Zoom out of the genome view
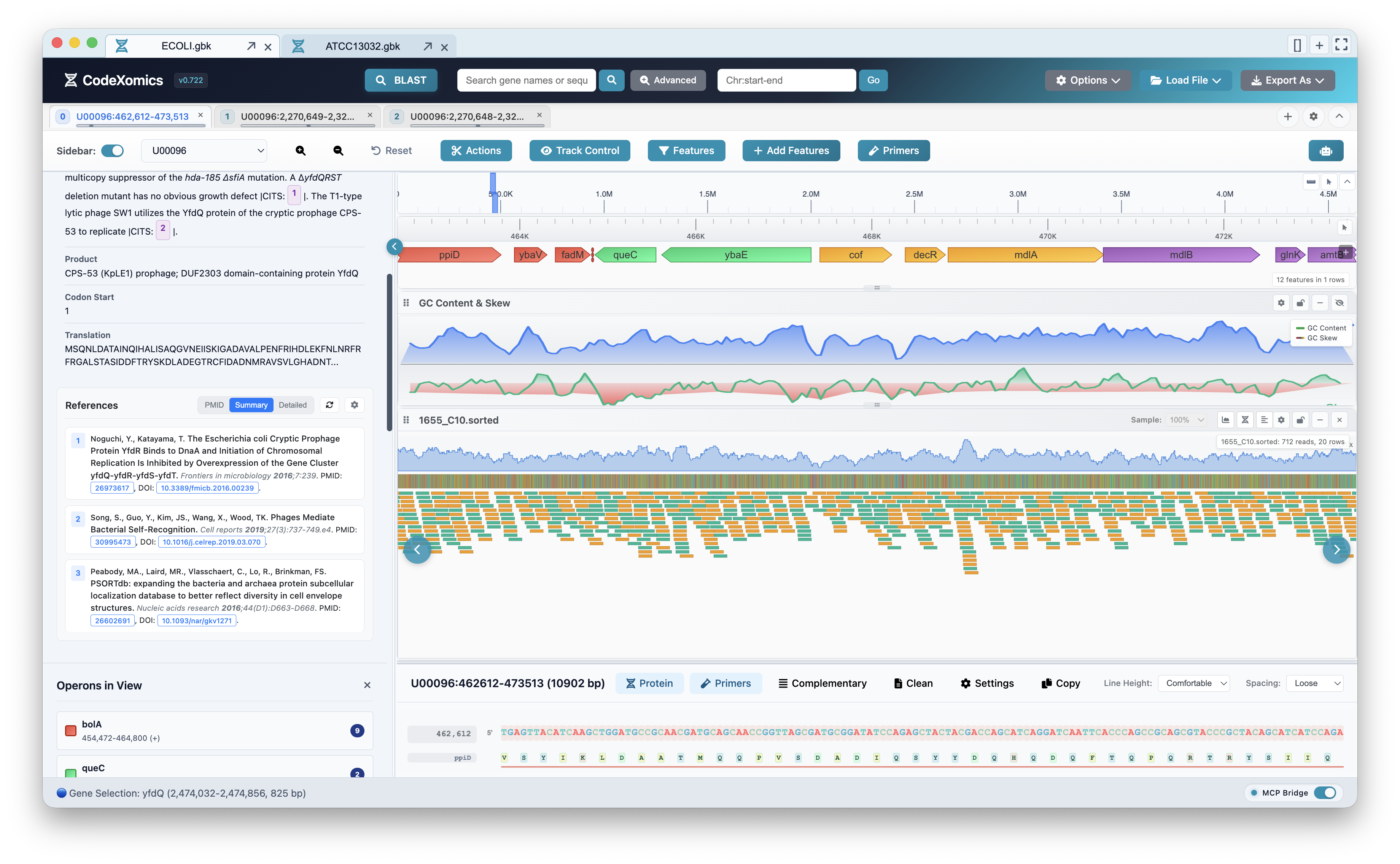This screenshot has width=1400, height=864. pos(338,151)
